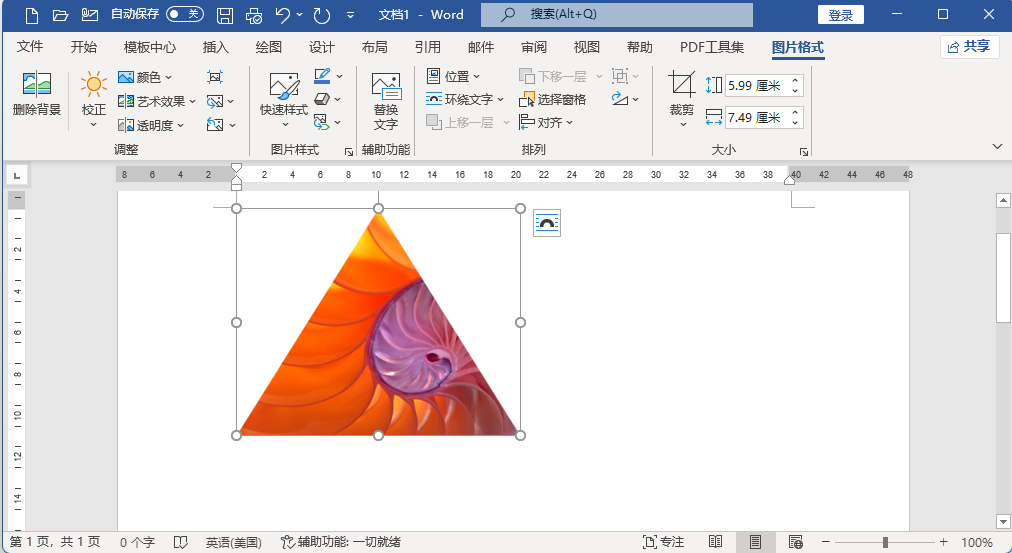This screenshot has width=1012, height=553.
Task: Open the rotate objects dropdown
Action: pyautogui.click(x=625, y=99)
